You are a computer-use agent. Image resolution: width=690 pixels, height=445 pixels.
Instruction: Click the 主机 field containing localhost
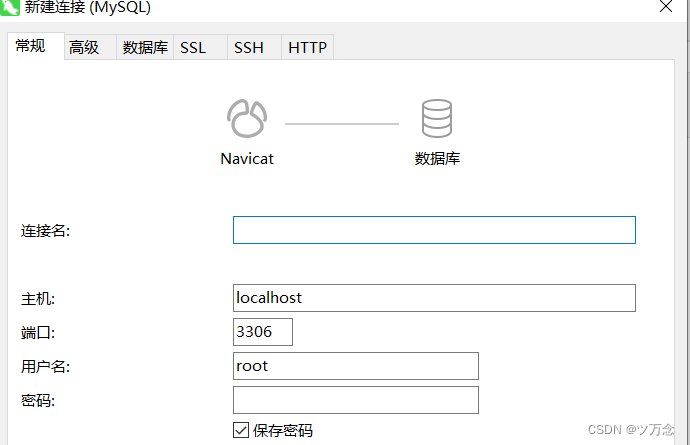(x=434, y=298)
